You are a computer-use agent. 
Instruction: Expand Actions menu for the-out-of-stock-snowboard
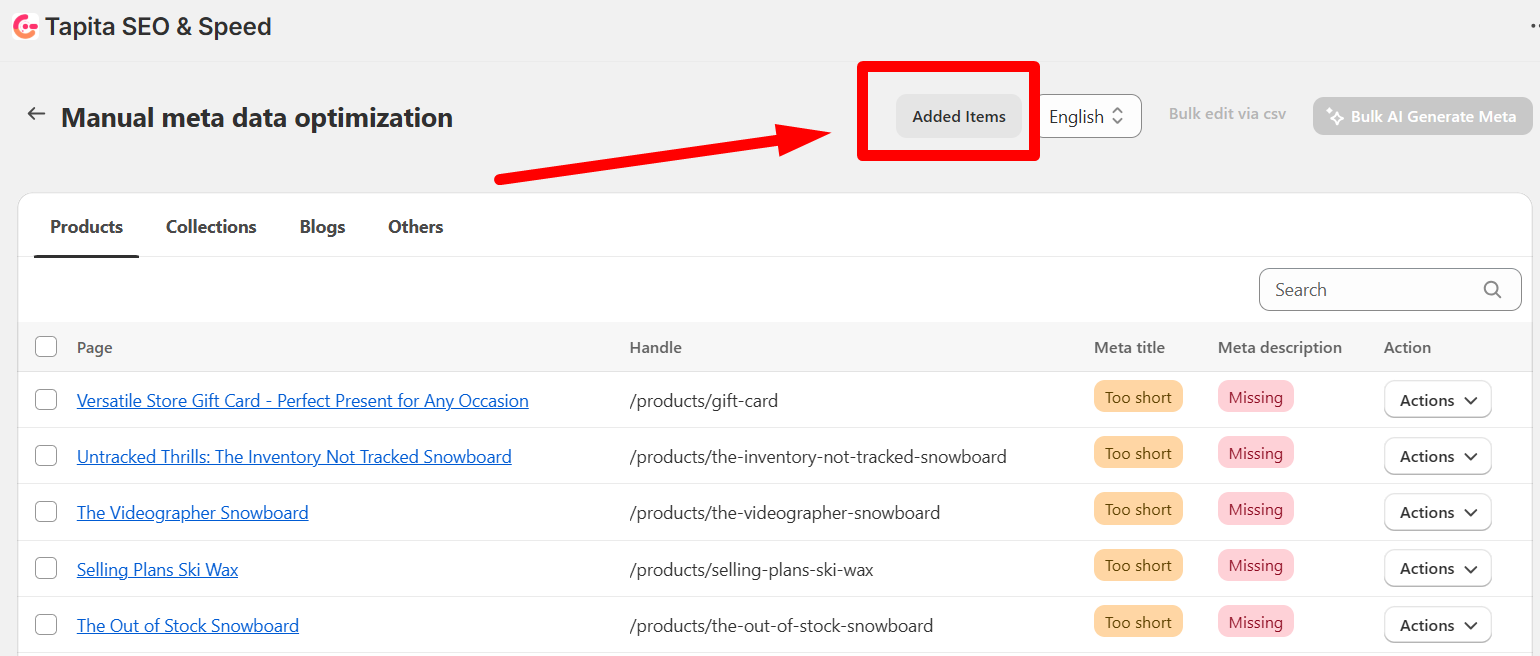click(x=1437, y=625)
